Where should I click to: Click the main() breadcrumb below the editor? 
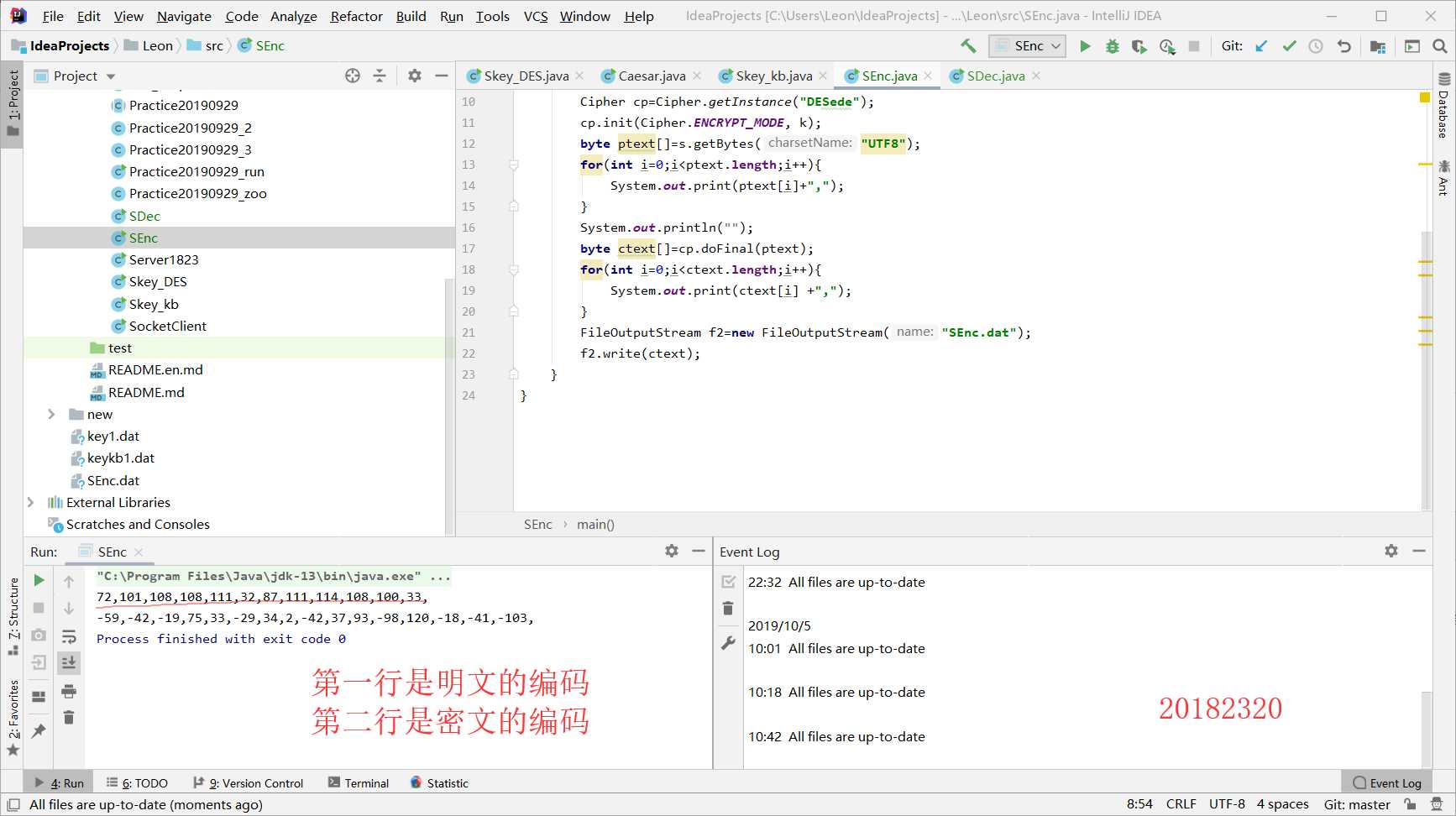tap(595, 524)
